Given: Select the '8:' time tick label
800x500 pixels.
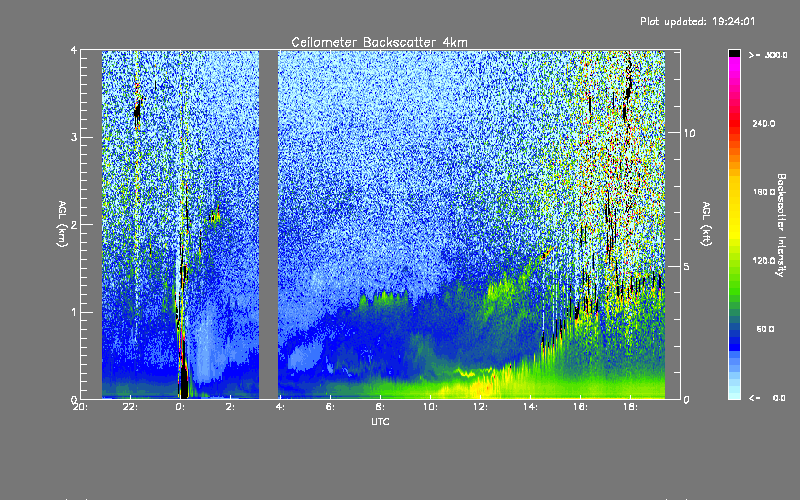Looking at the screenshot, I should (x=380, y=407).
